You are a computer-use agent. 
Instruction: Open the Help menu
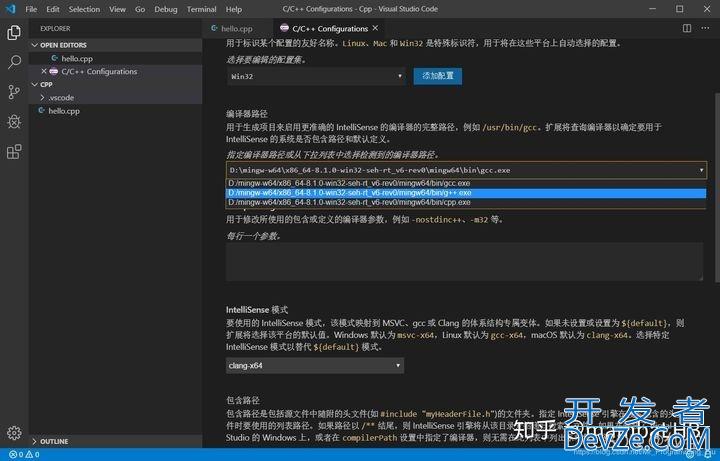pyautogui.click(x=234, y=9)
